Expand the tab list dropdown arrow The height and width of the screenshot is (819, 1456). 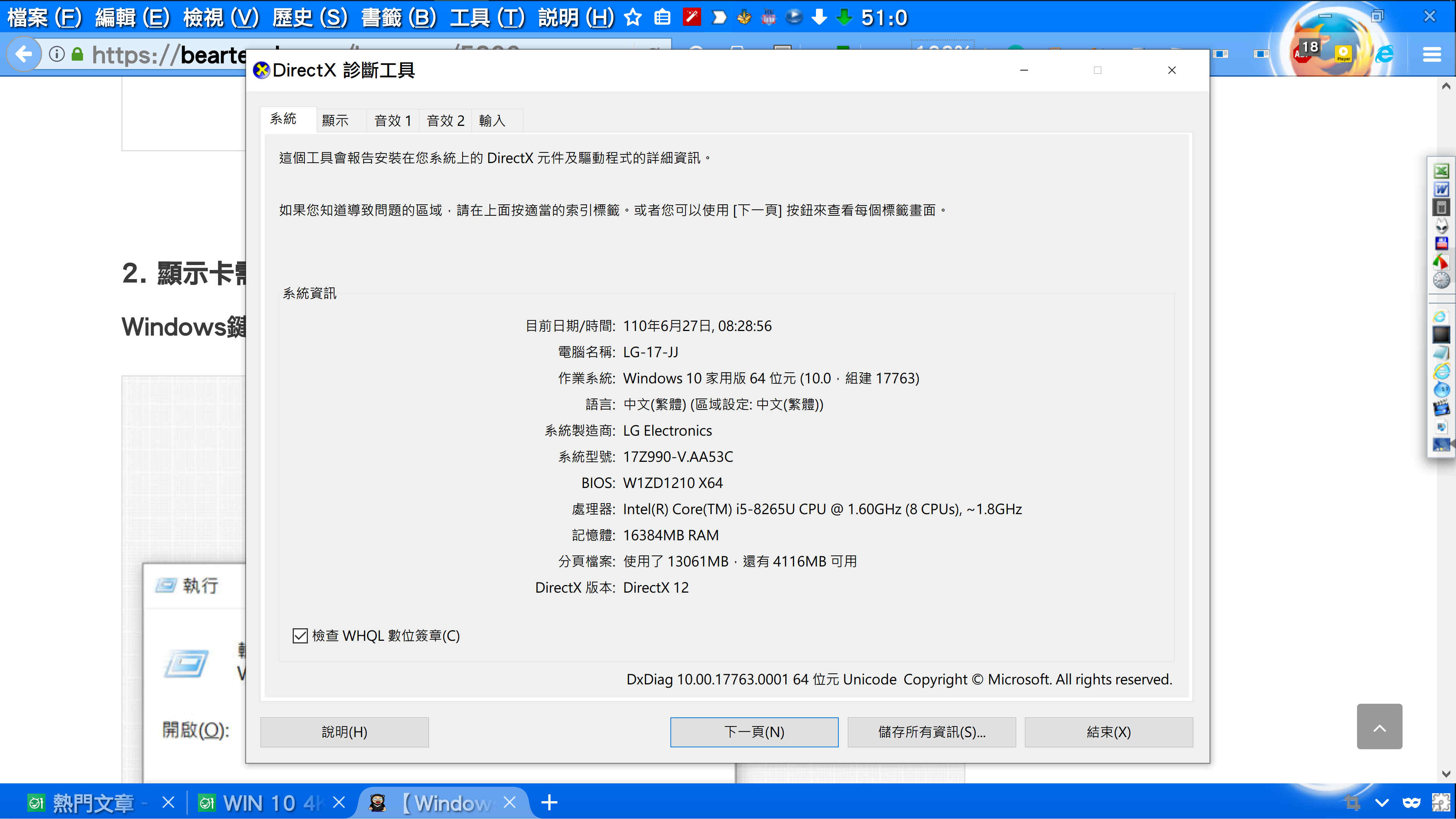tap(1381, 803)
